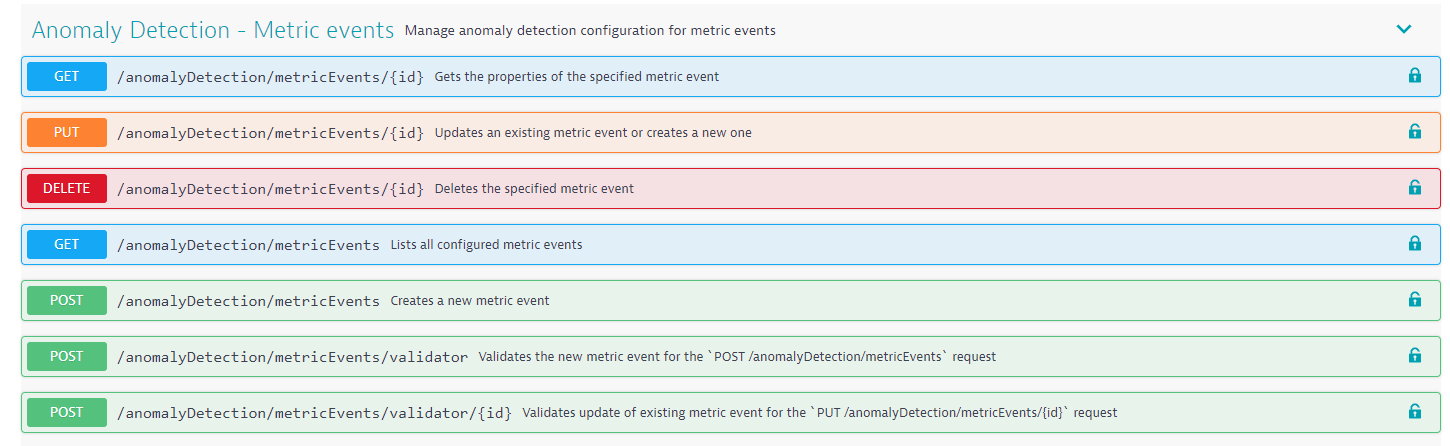This screenshot has height=446, width=1450.
Task: Click POST badge for validator/{id} endpoint
Action: pos(67,412)
